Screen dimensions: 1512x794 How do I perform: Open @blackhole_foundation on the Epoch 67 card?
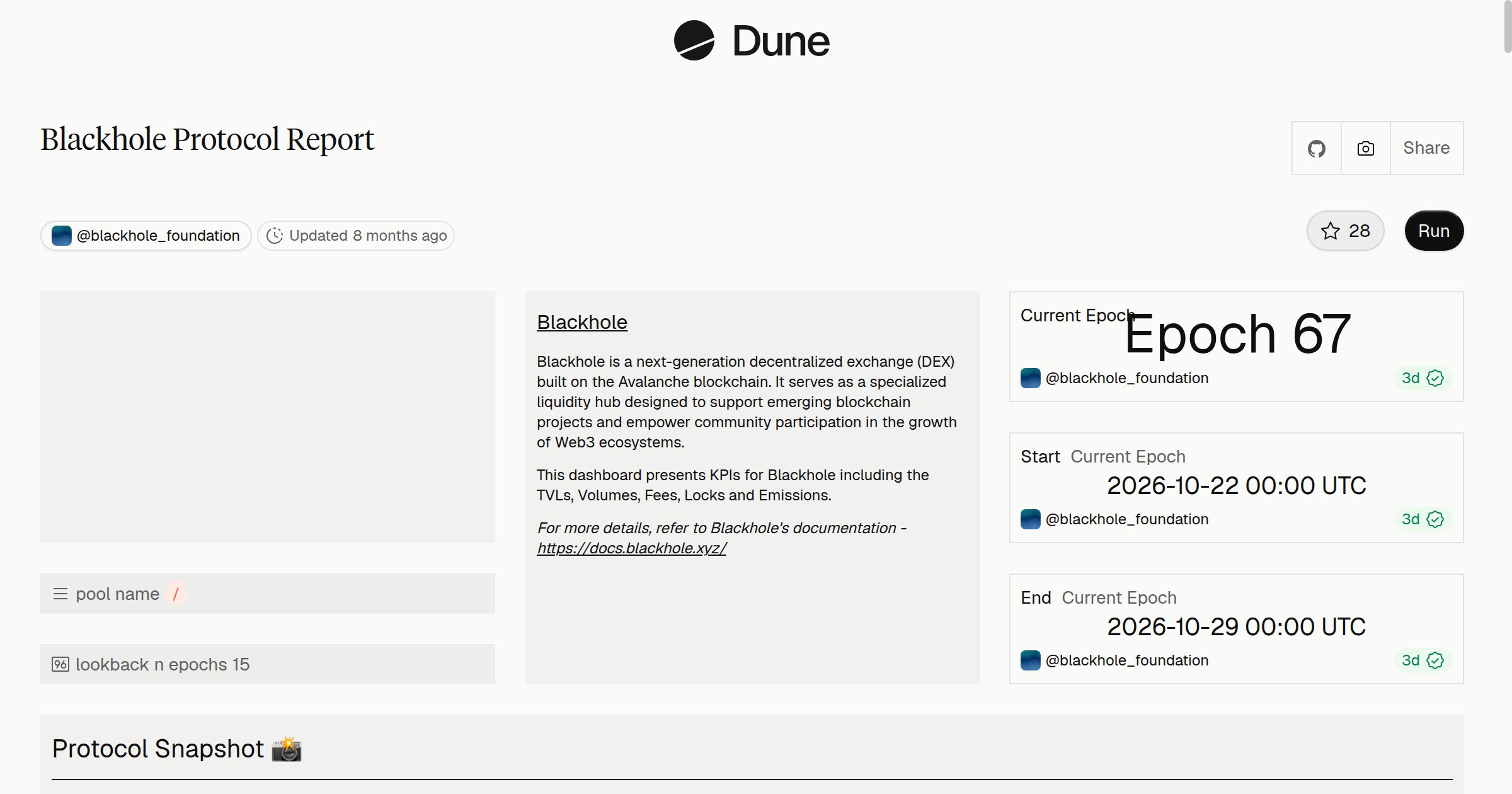coord(1114,378)
